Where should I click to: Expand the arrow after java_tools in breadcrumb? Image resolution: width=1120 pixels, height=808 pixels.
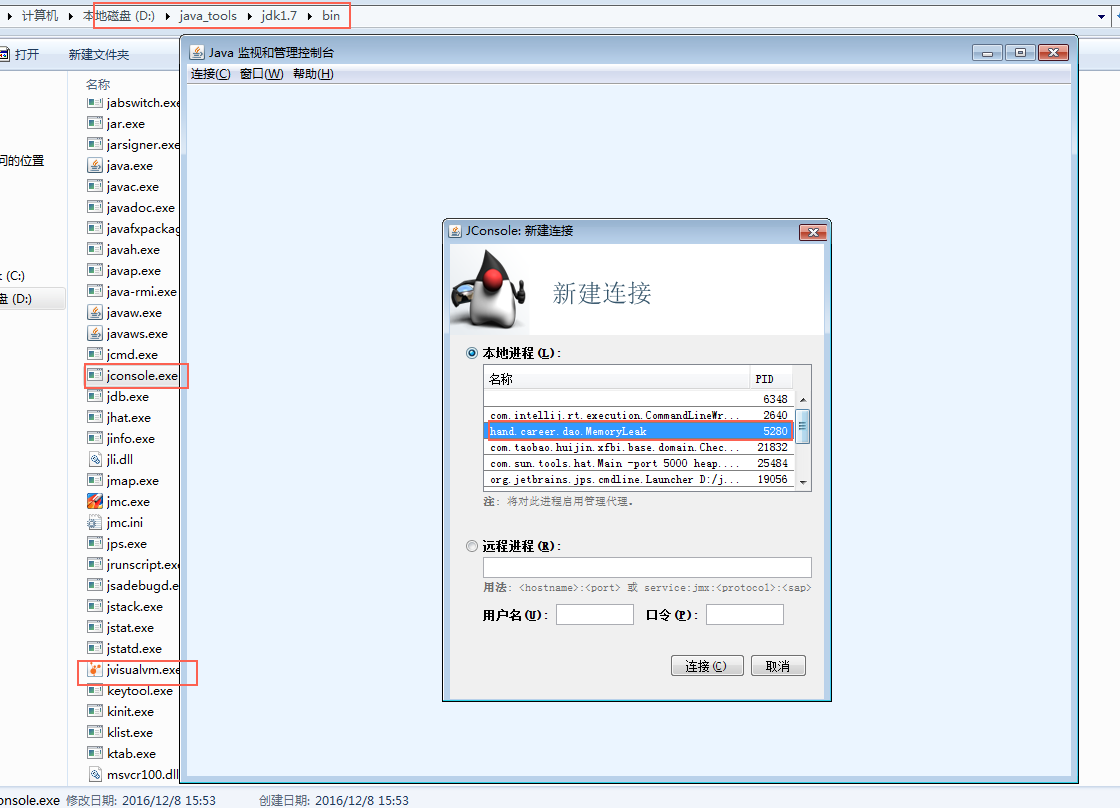point(250,16)
